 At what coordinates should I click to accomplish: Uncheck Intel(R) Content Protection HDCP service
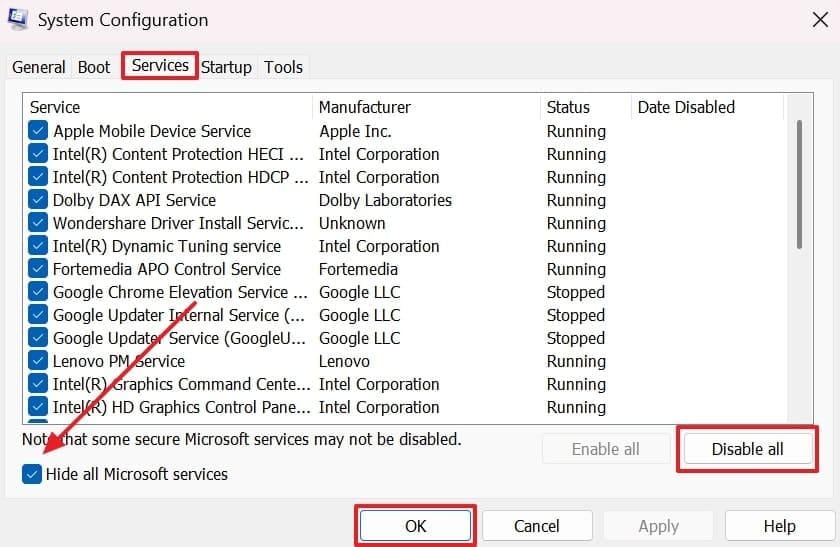tap(38, 177)
